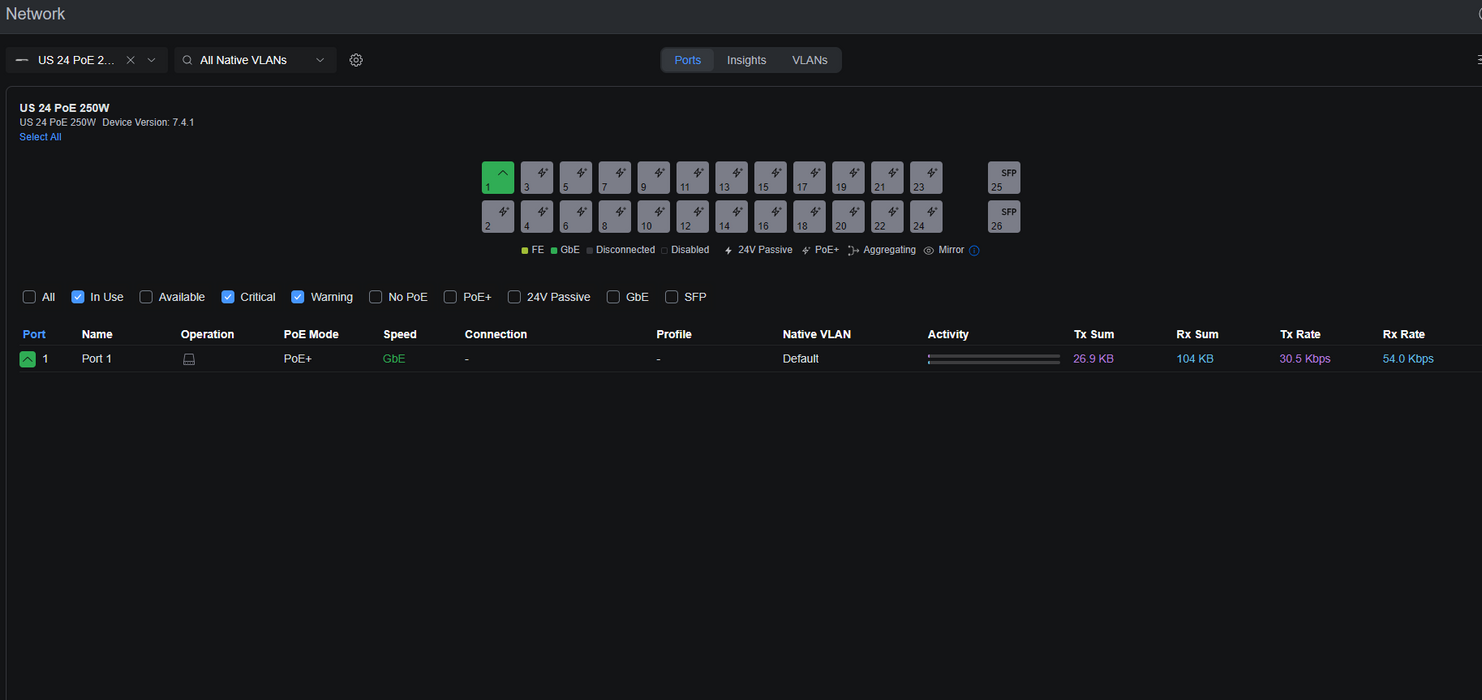Select SFP port 26 icon
The image size is (1482, 700).
(x=1004, y=217)
